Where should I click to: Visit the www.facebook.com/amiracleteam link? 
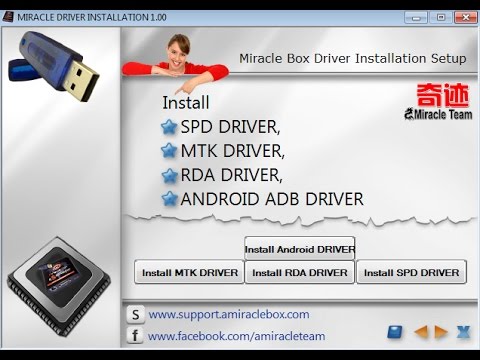coord(236,336)
